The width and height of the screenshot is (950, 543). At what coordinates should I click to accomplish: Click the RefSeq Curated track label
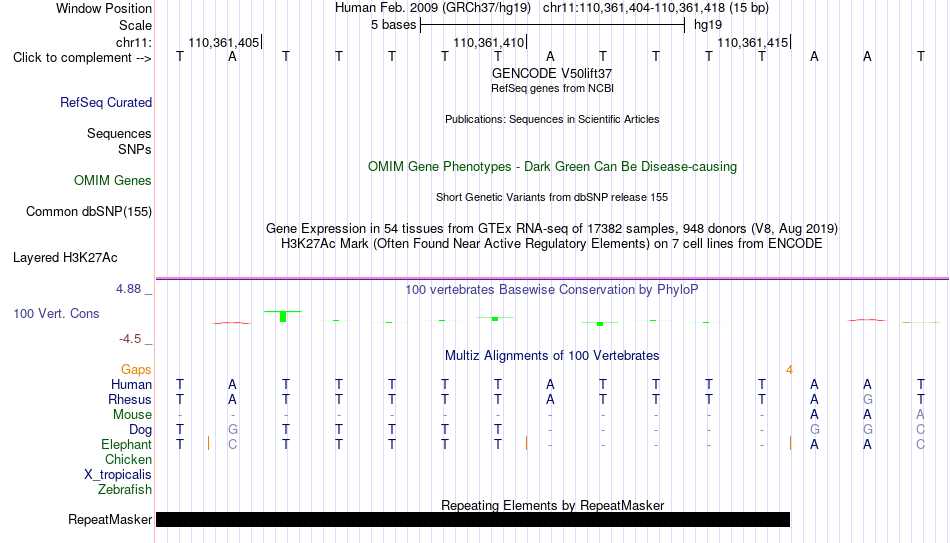pos(106,102)
